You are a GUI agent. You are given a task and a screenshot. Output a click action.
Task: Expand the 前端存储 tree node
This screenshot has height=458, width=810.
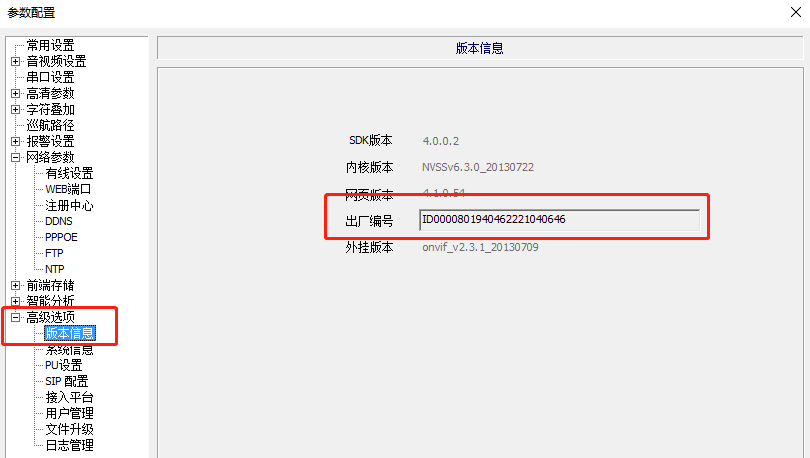(x=16, y=285)
